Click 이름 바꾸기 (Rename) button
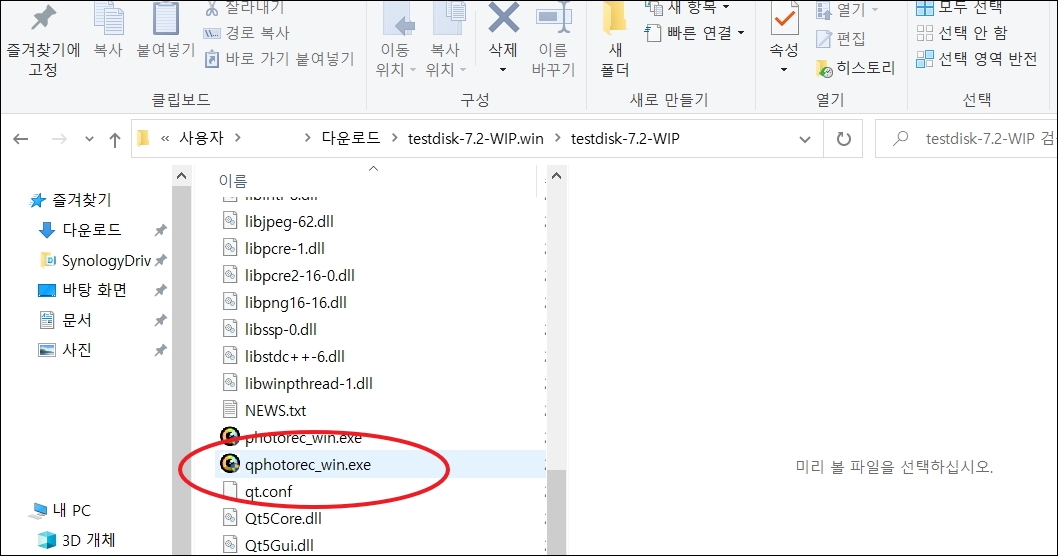 click(x=553, y=40)
